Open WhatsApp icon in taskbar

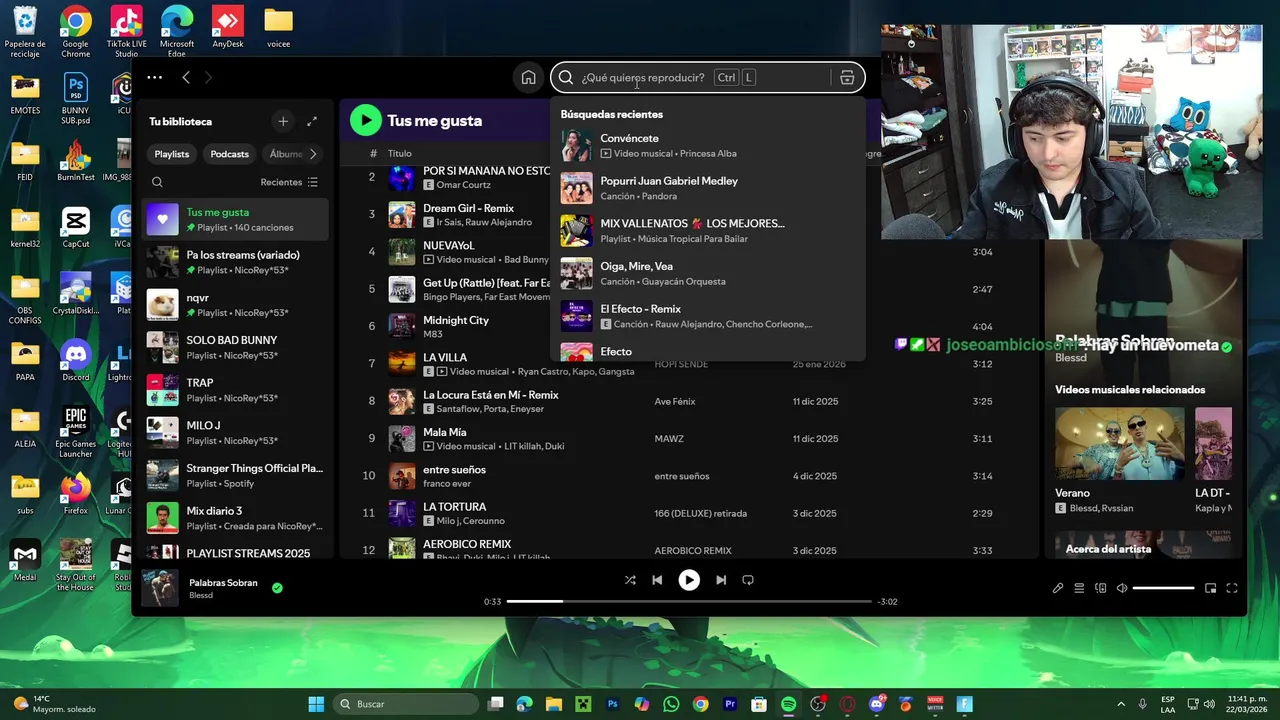[671, 704]
